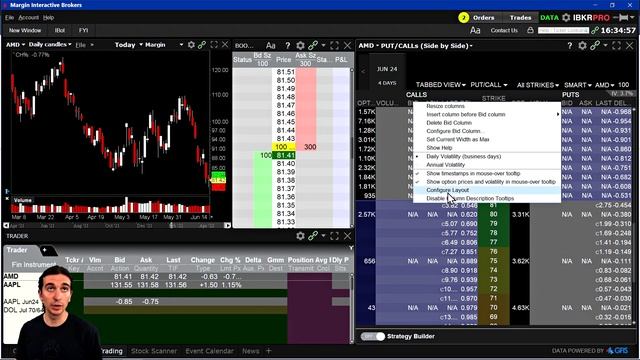Toggle Show option prices and volatility tooltip
Viewport: 640px width, 360px height.
tap(491, 182)
